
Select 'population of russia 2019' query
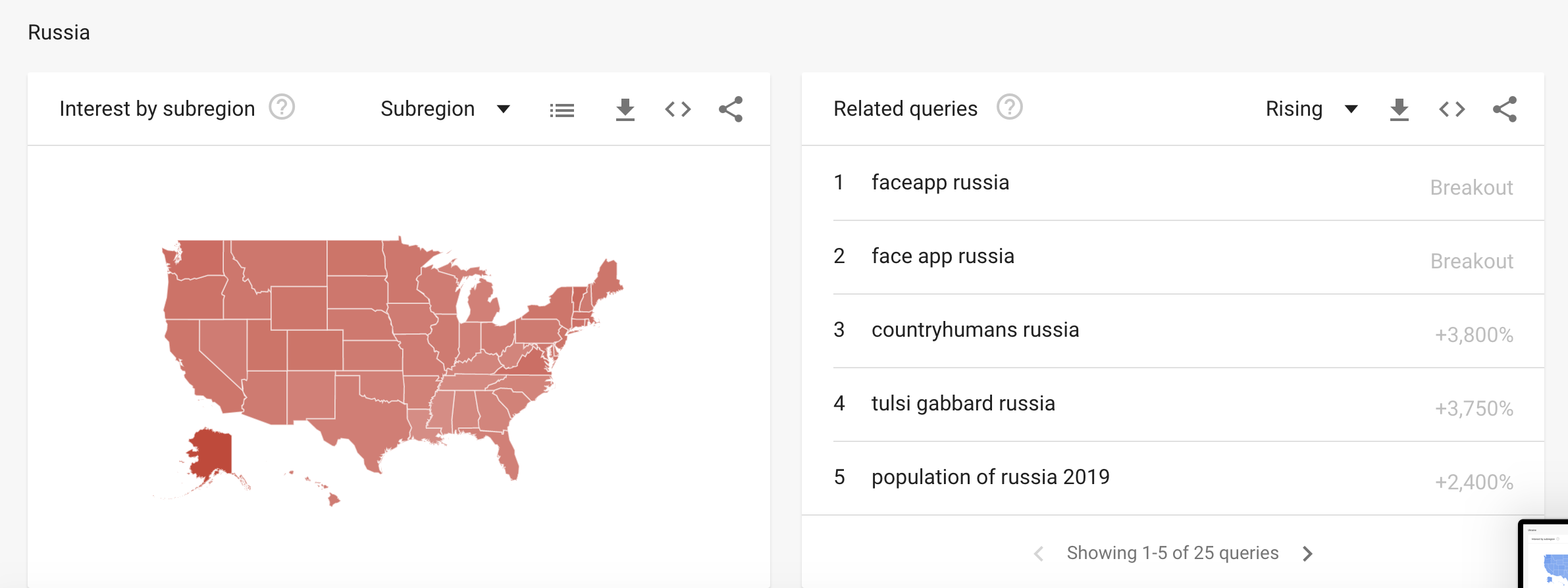point(990,478)
